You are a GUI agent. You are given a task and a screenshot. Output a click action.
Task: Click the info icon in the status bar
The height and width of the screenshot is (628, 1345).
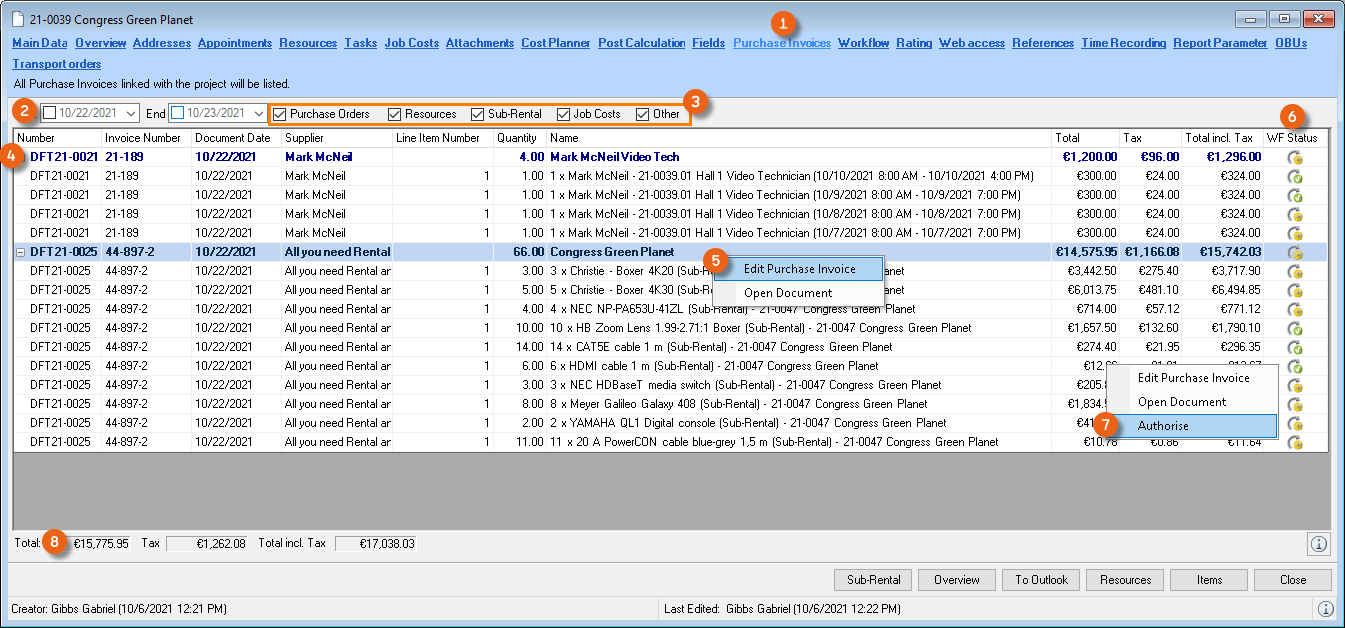click(1325, 608)
